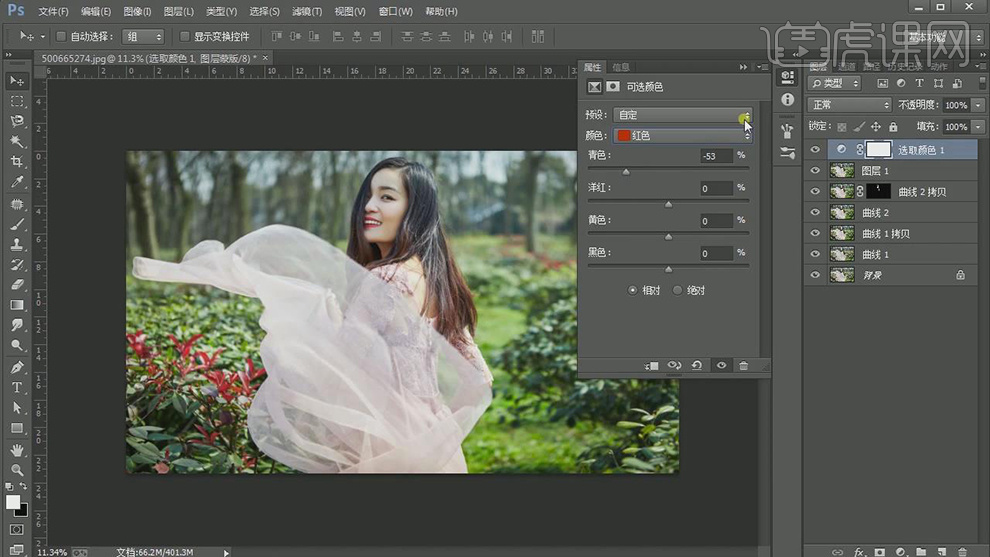990x557 pixels.
Task: Click the 洋红 value input field
Action: (716, 188)
